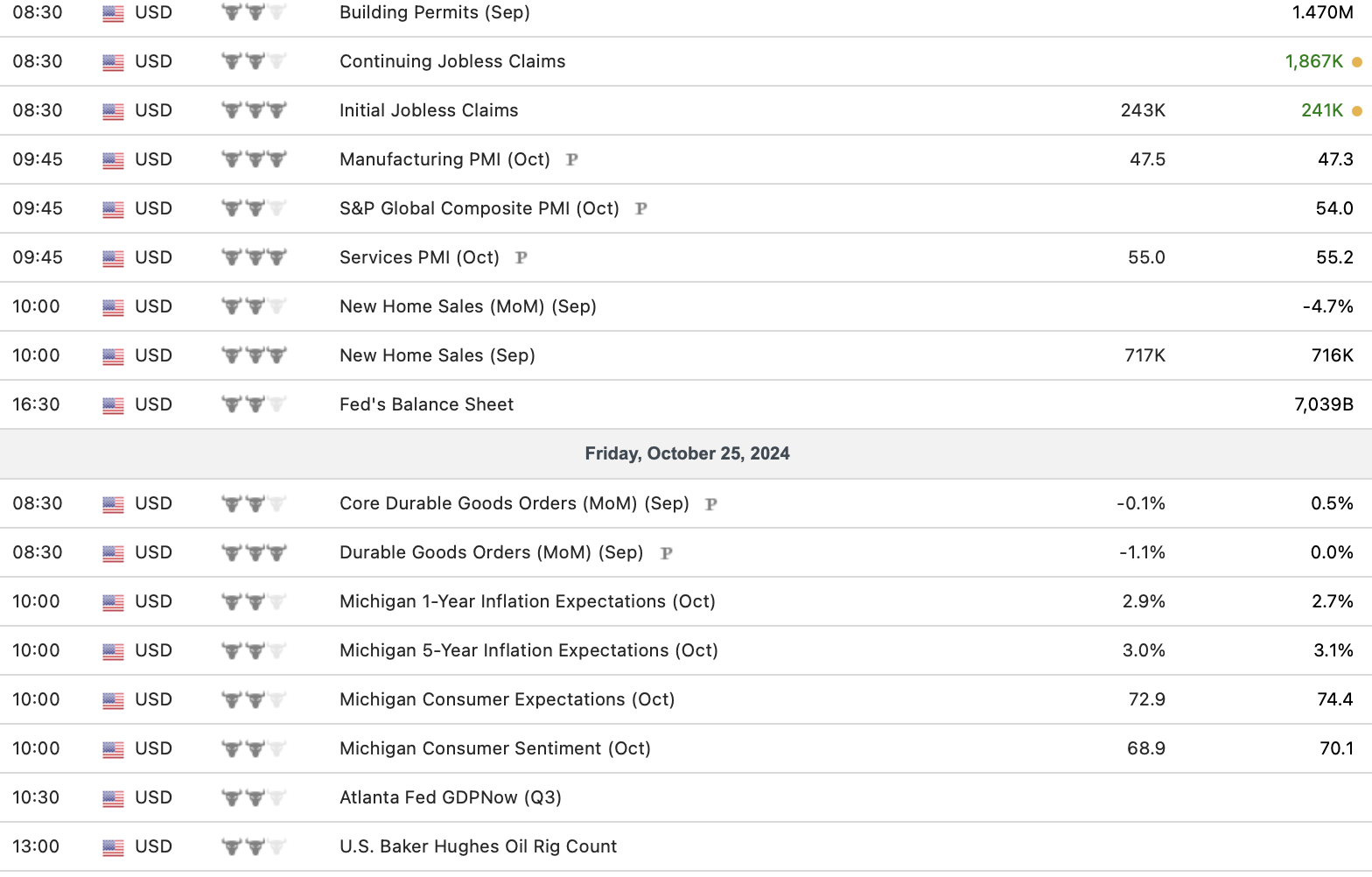
Task: Open Michigan 1-Year Inflation Expectations event
Action: [528, 601]
